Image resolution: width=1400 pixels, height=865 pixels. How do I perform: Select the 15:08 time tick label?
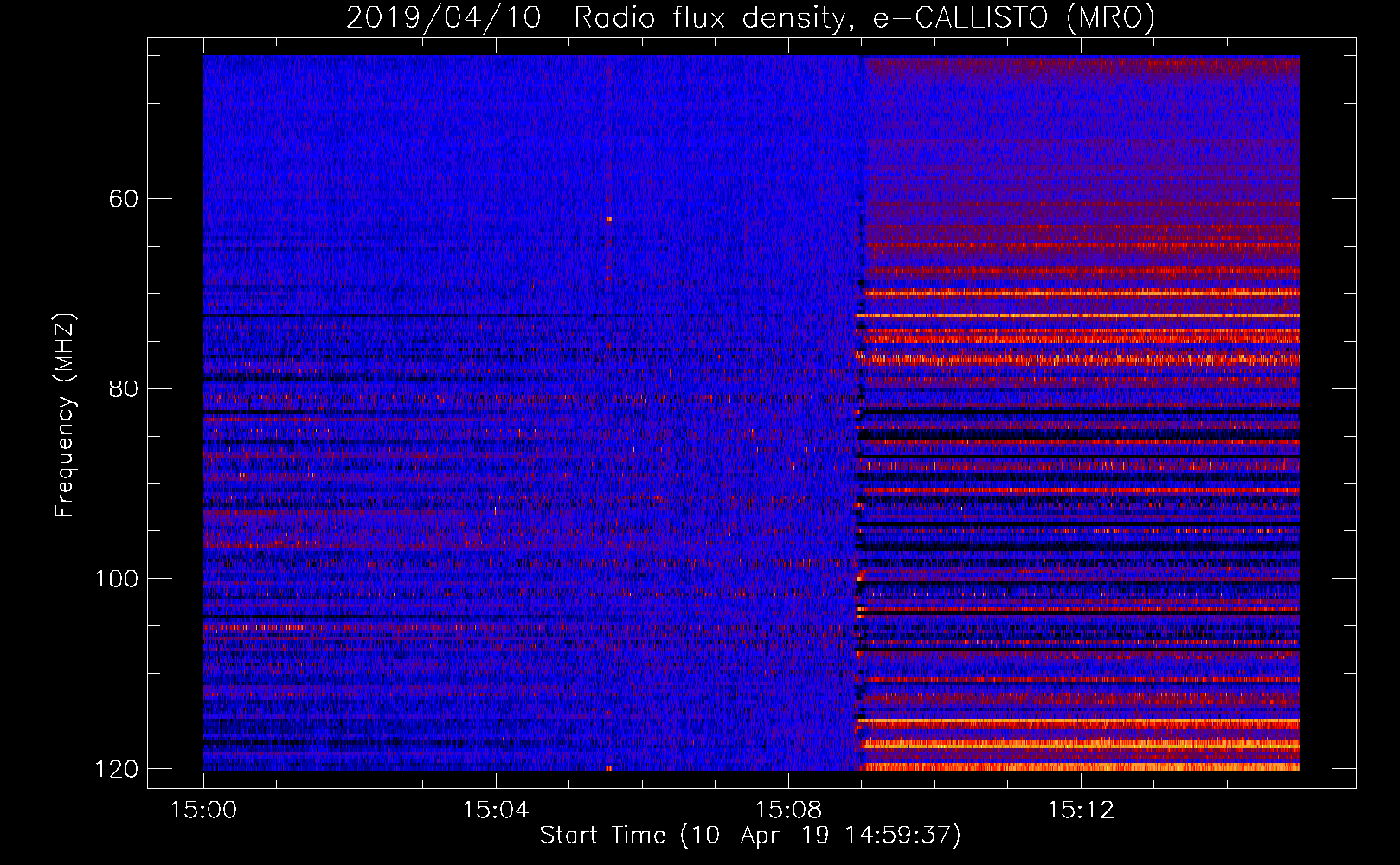tap(787, 811)
